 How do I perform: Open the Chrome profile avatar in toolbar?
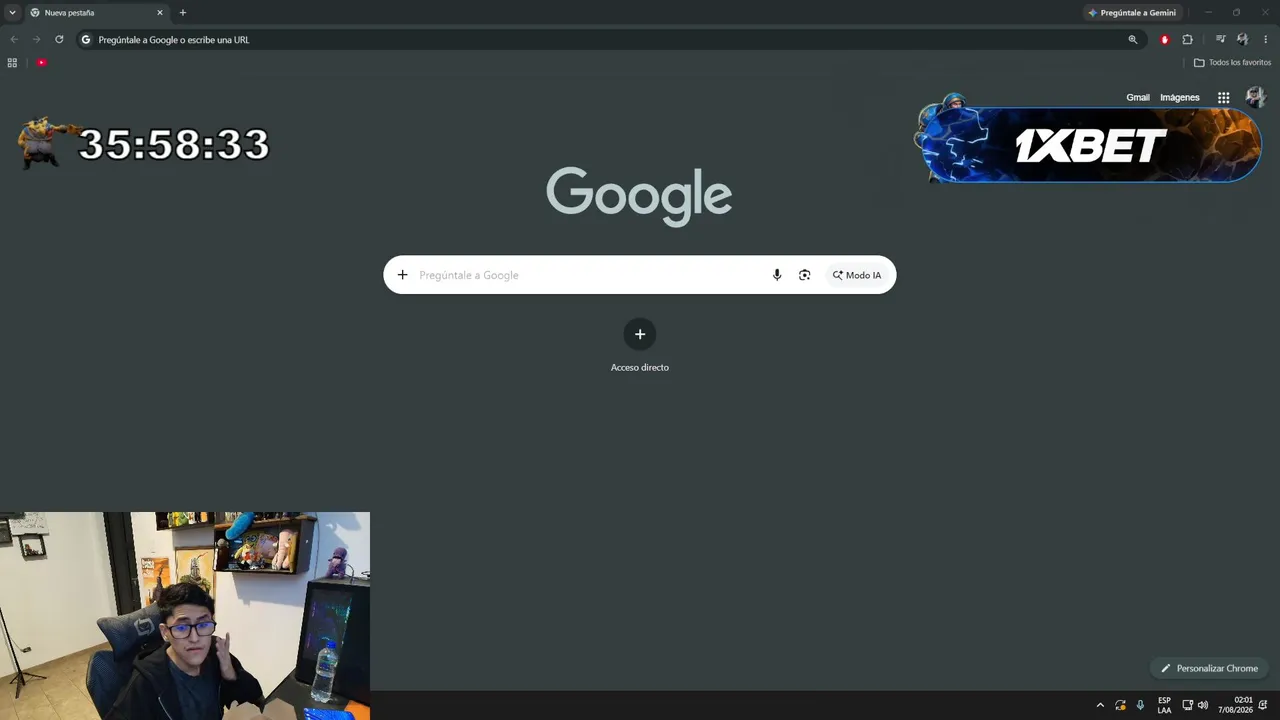click(1243, 40)
